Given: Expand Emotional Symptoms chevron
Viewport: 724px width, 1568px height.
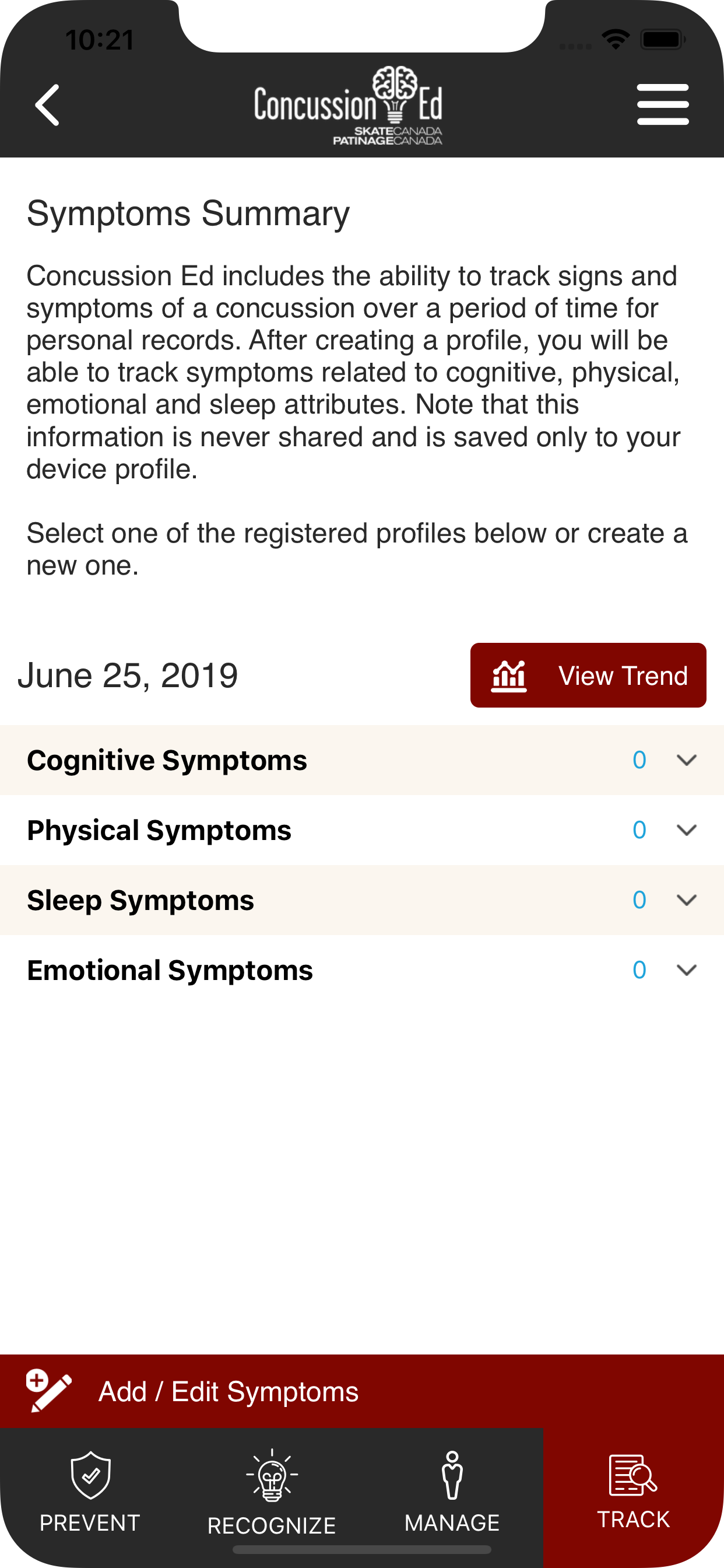Looking at the screenshot, I should click(686, 970).
